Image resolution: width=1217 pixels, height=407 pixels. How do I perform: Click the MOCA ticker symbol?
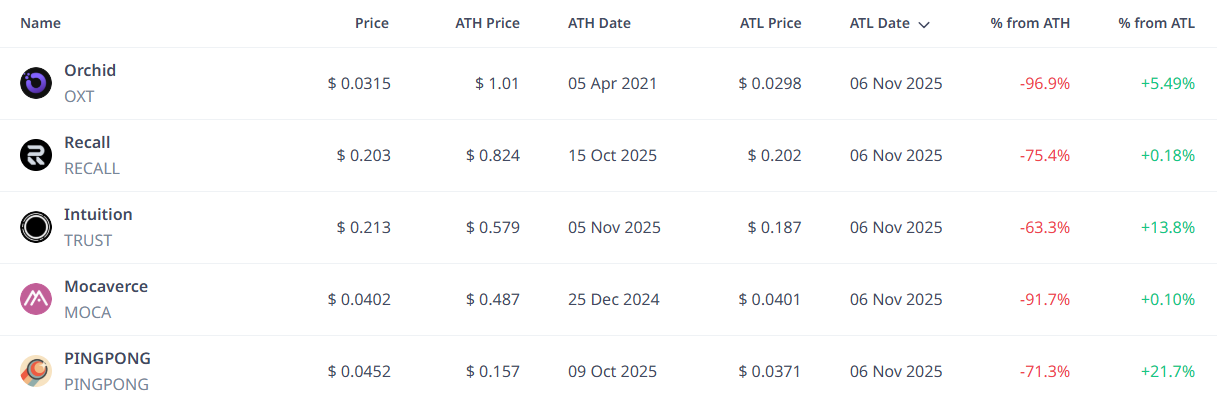(x=87, y=313)
